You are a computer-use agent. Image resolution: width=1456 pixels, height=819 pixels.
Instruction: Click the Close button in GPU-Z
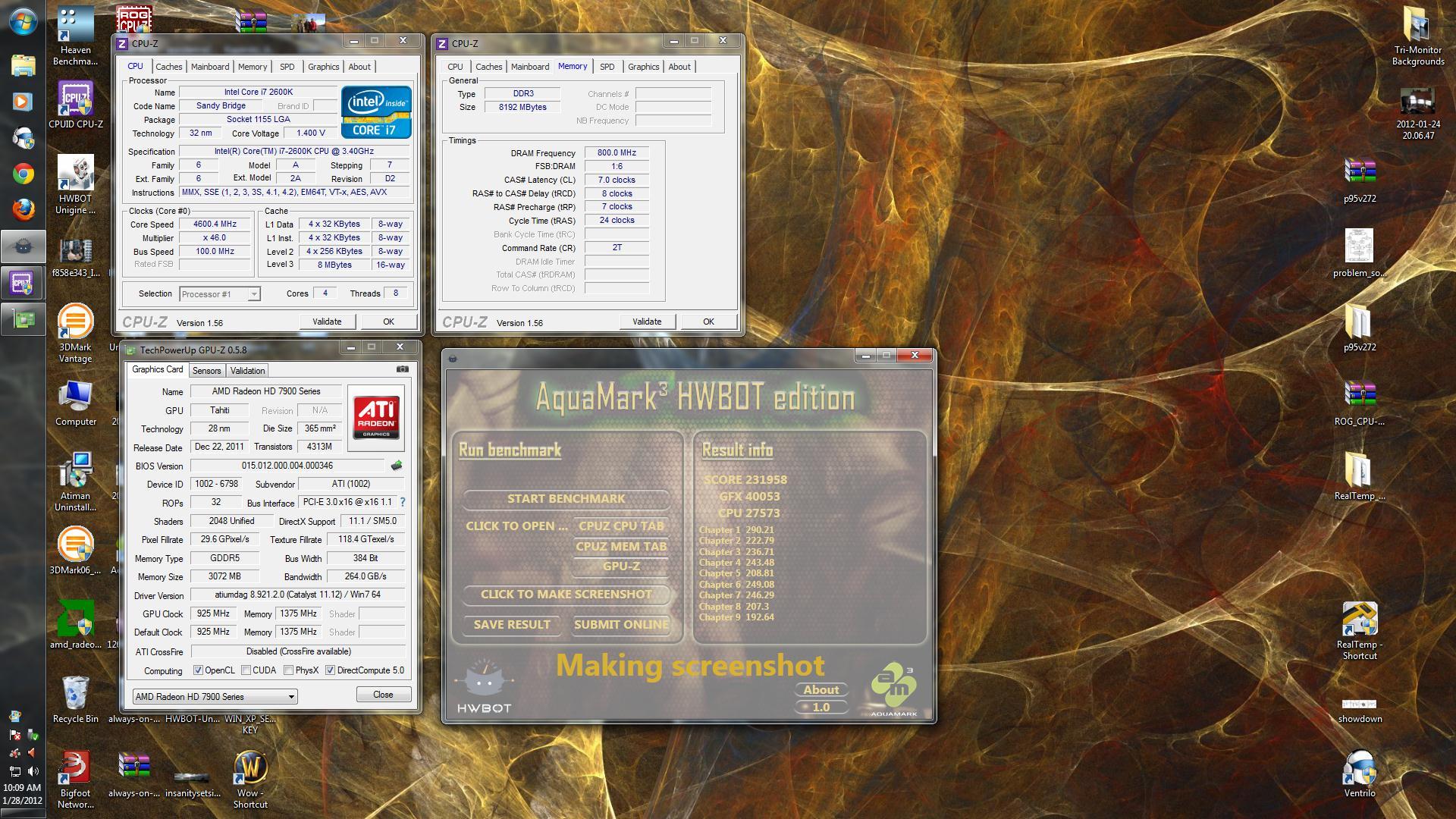[383, 695]
